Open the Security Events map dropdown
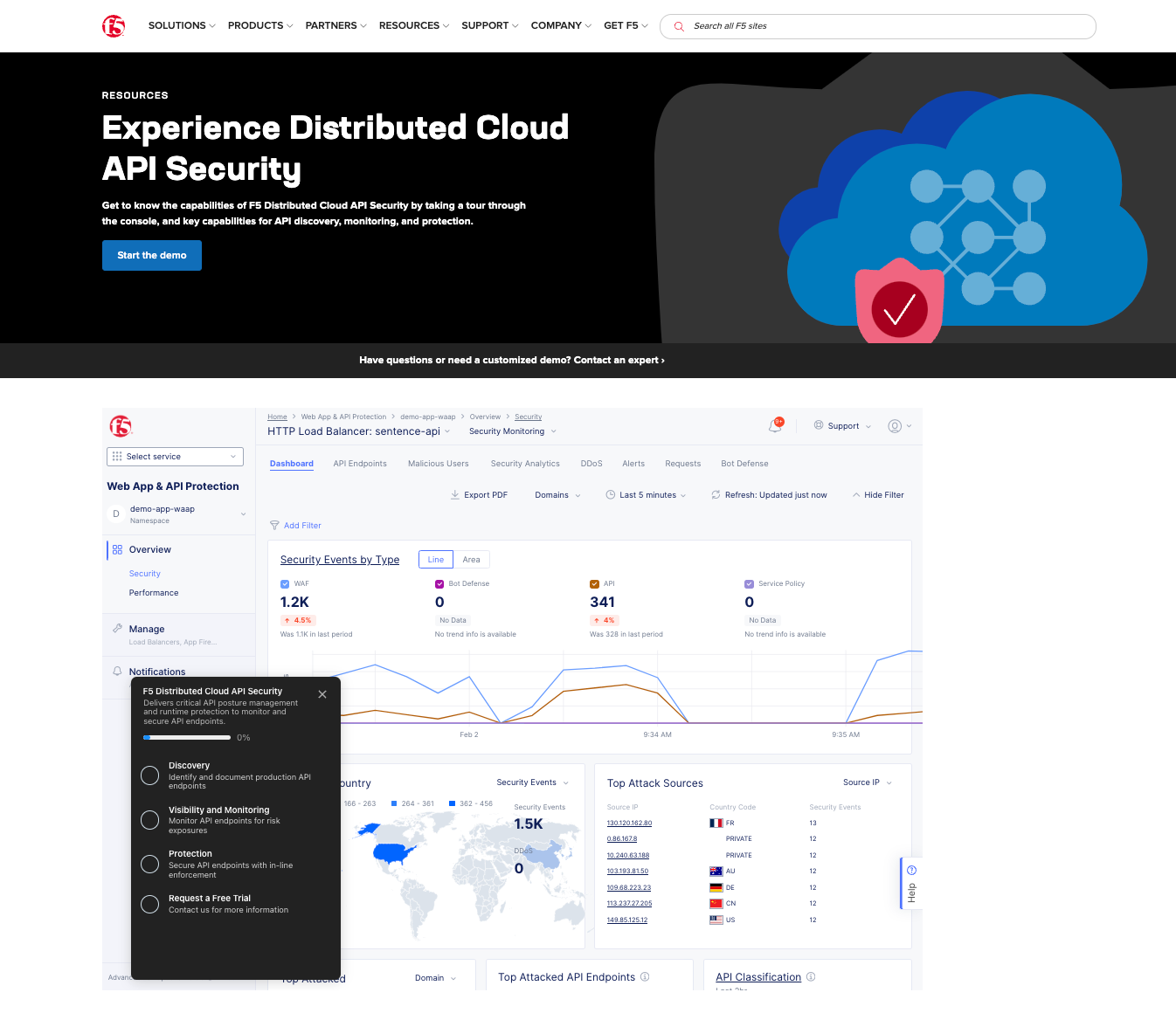 pos(532,782)
